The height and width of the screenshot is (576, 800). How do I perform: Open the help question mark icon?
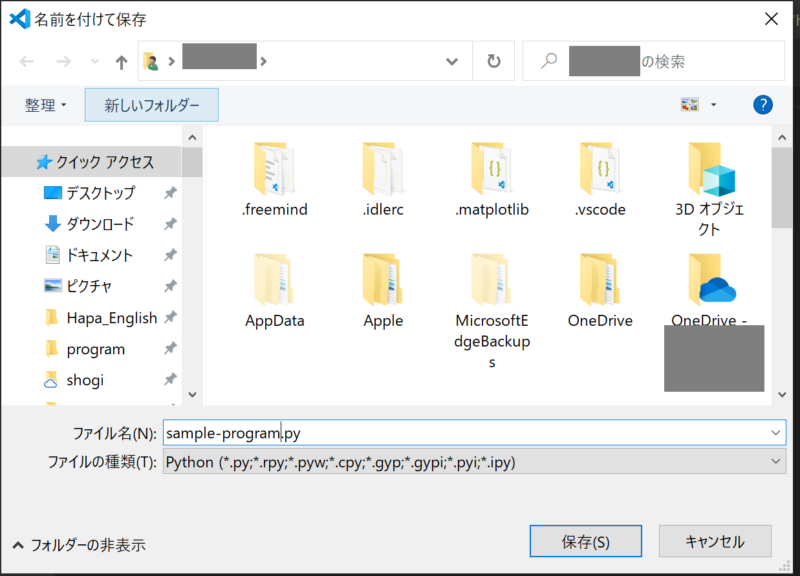(x=763, y=105)
